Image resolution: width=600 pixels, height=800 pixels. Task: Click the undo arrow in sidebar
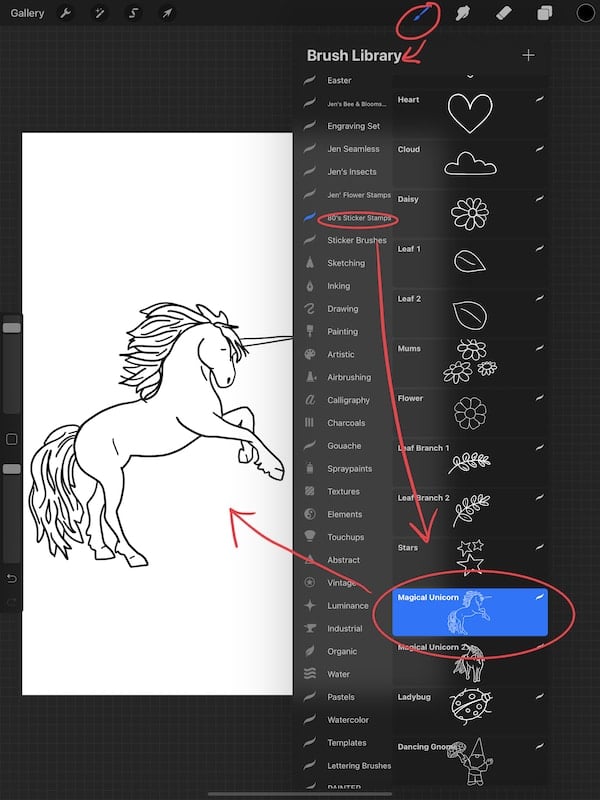pyautogui.click(x=11, y=578)
